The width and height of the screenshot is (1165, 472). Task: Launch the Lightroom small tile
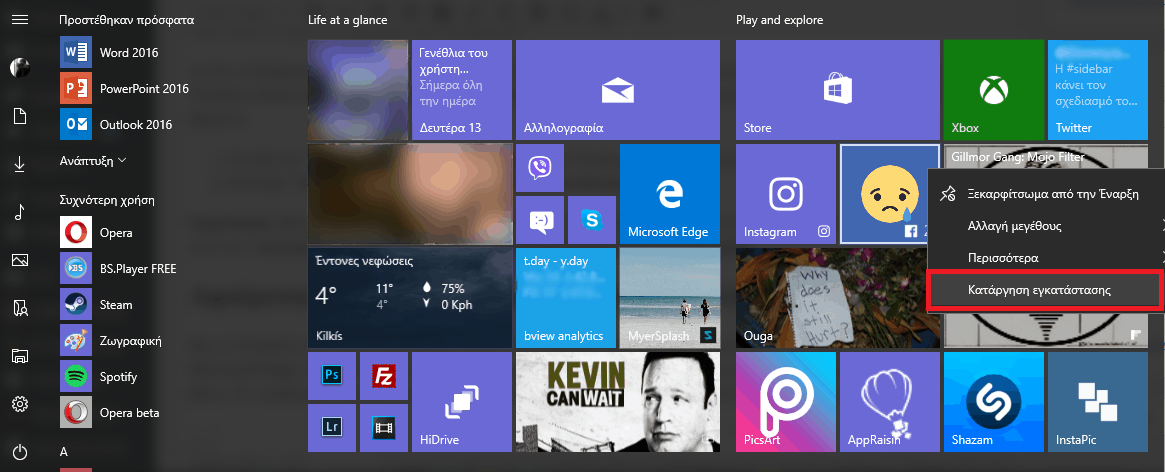click(x=331, y=428)
